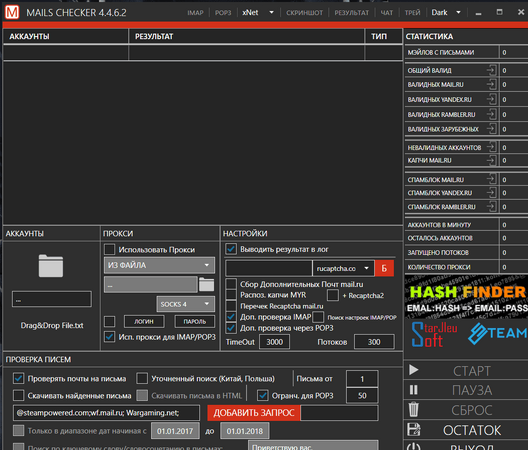Open the accounts file folder icon
Screen dimensions: 528x450
pyautogui.click(x=51, y=266)
